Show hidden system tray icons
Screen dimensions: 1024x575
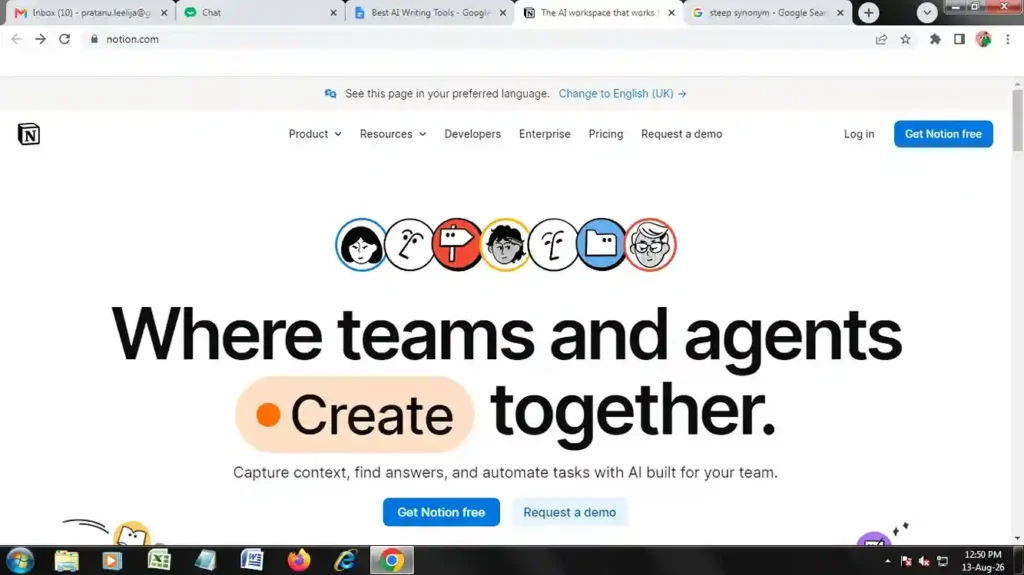(x=888, y=561)
